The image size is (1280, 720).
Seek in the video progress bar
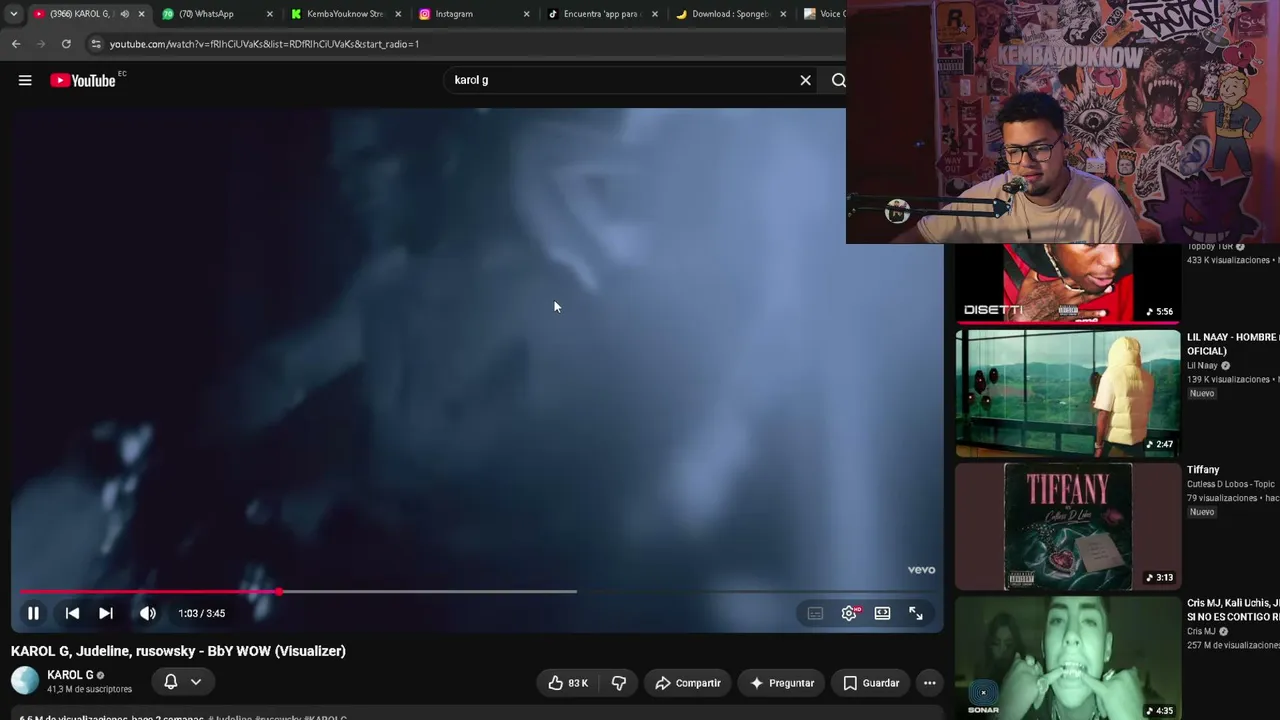(478, 592)
